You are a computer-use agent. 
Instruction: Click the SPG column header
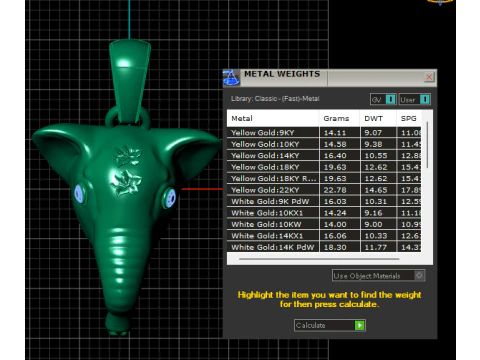[x=409, y=118]
